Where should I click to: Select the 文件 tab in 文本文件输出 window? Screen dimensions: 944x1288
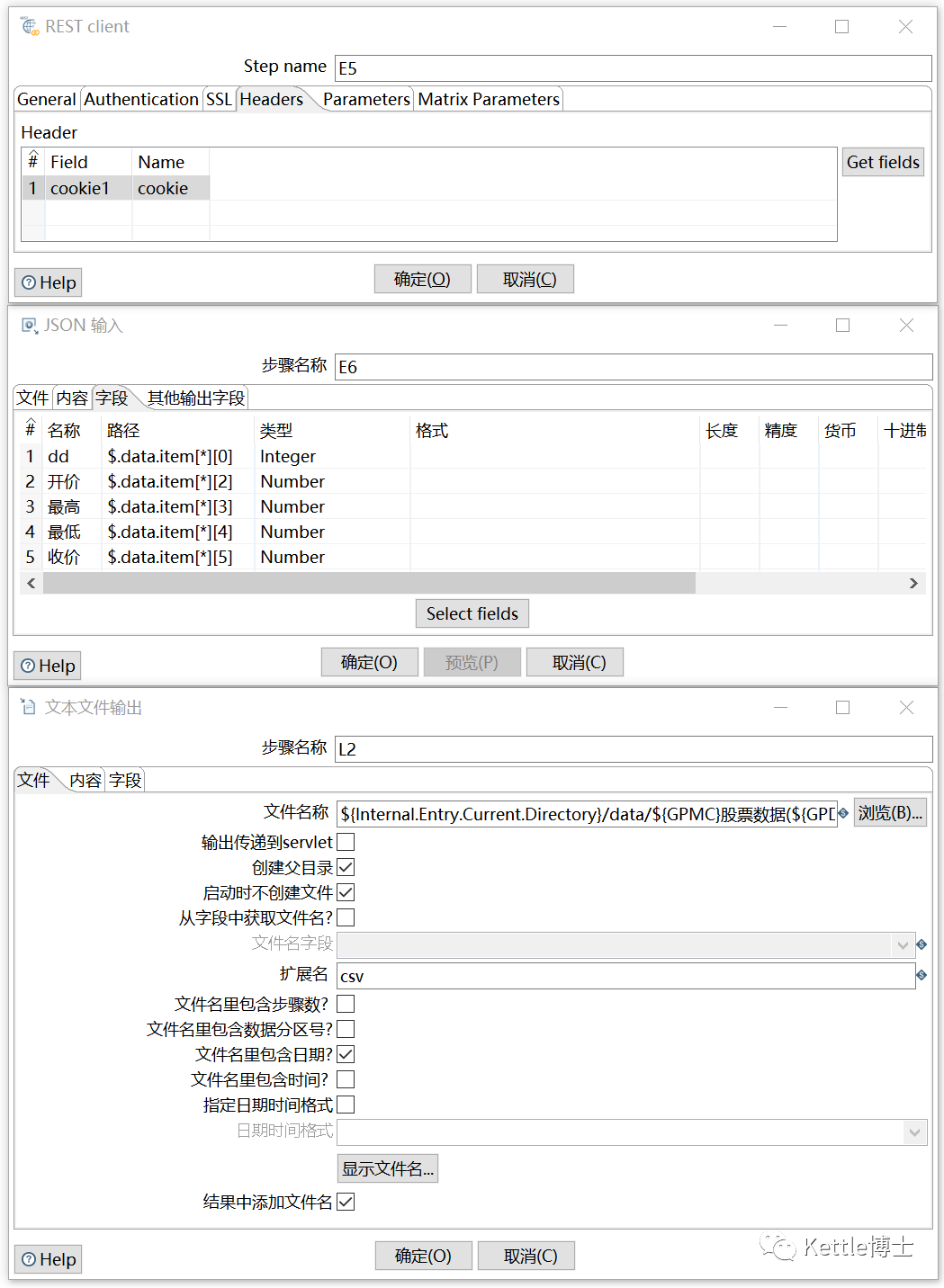click(x=33, y=780)
